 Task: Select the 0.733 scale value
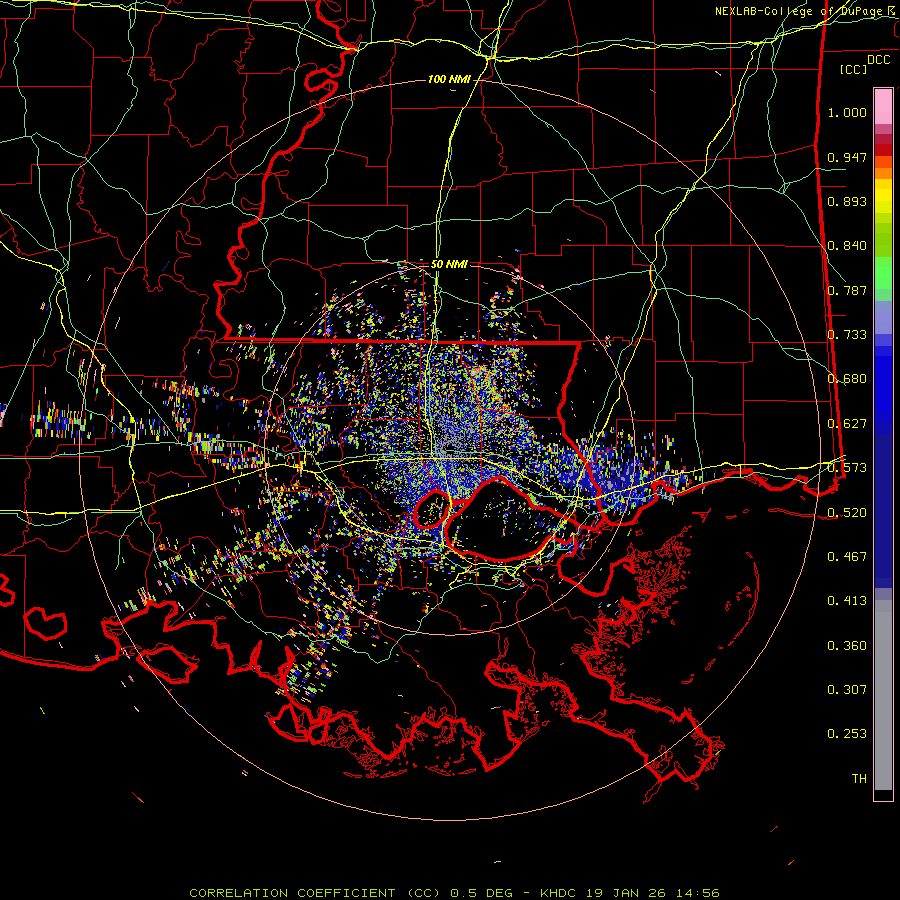point(847,335)
